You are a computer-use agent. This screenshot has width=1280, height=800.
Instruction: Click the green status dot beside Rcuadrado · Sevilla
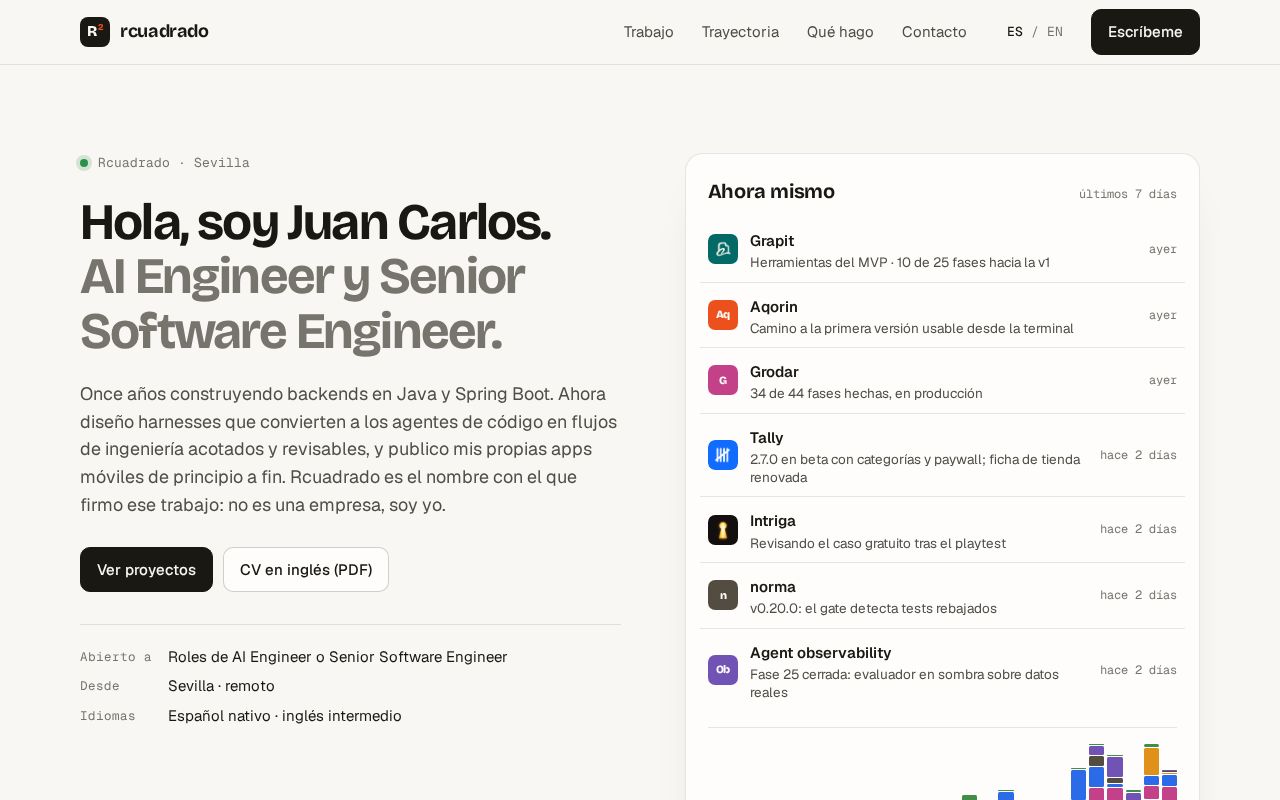(x=84, y=163)
